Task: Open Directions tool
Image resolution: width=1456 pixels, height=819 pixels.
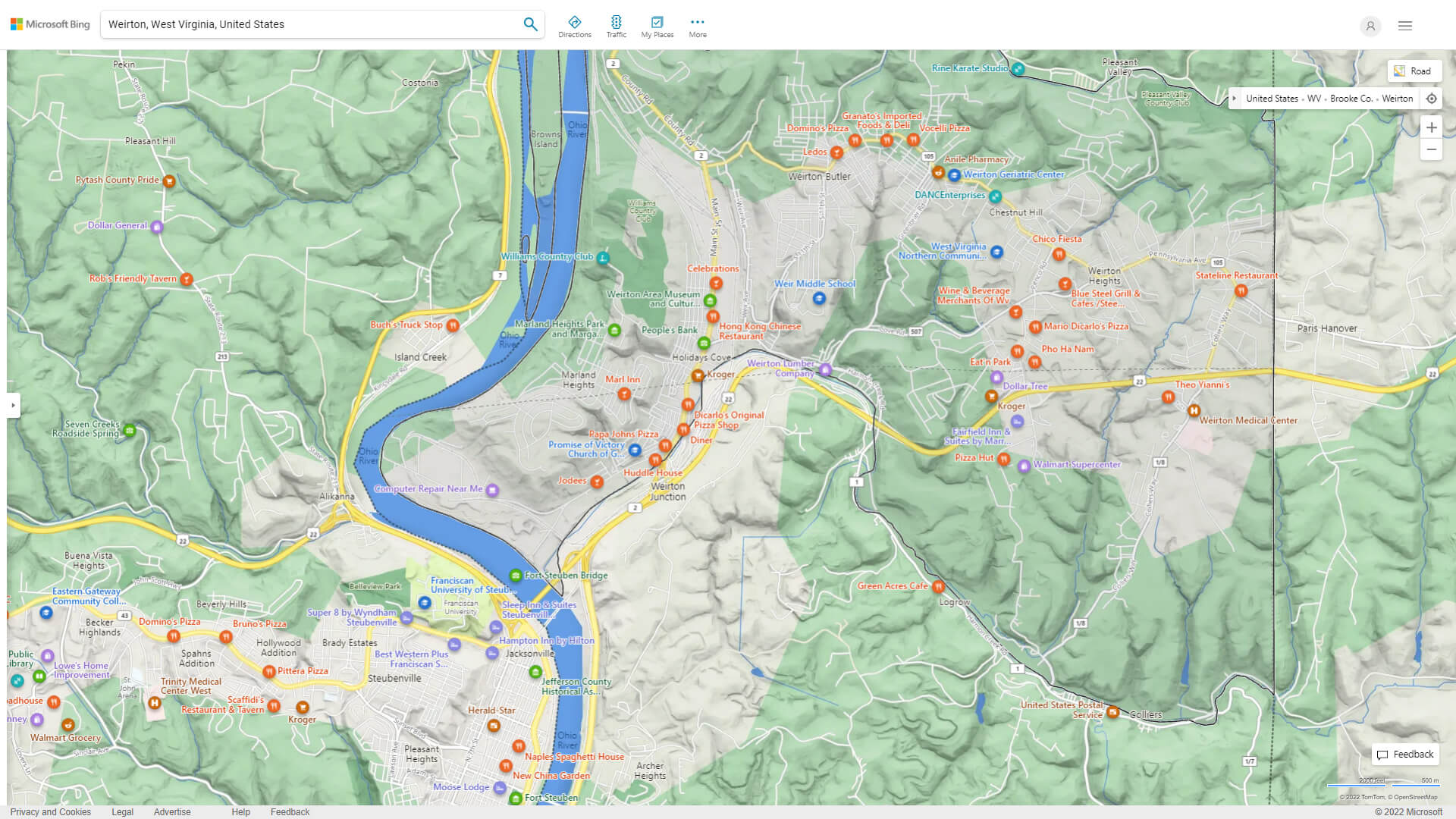Action: pyautogui.click(x=574, y=27)
